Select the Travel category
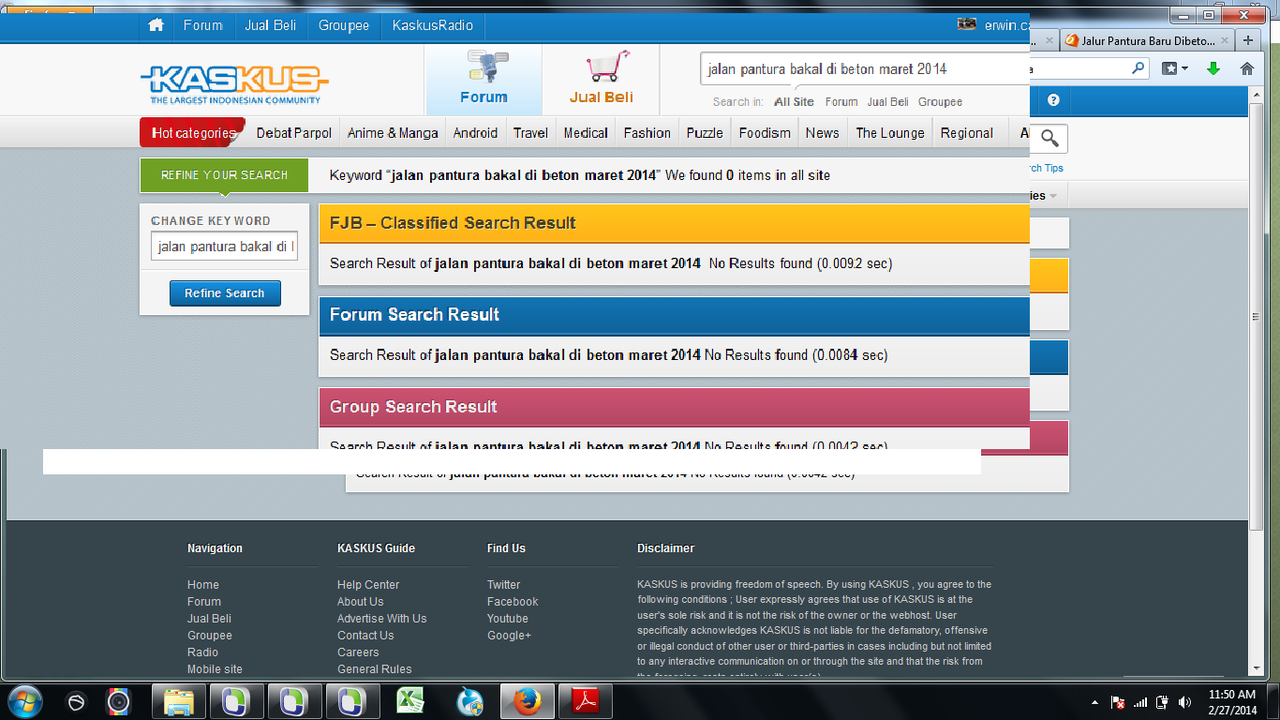 pyautogui.click(x=531, y=133)
